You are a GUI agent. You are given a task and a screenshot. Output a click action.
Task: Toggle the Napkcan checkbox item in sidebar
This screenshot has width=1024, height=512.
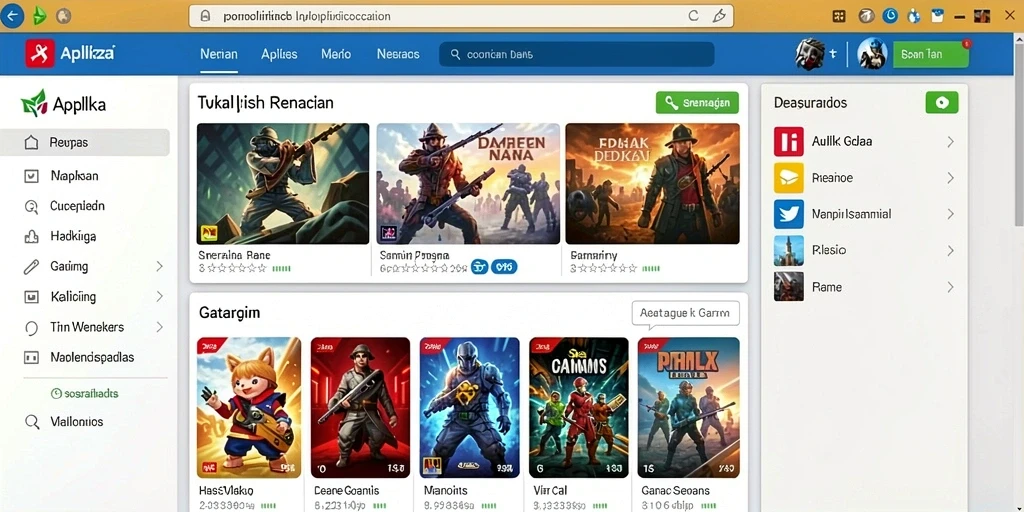tap(31, 176)
